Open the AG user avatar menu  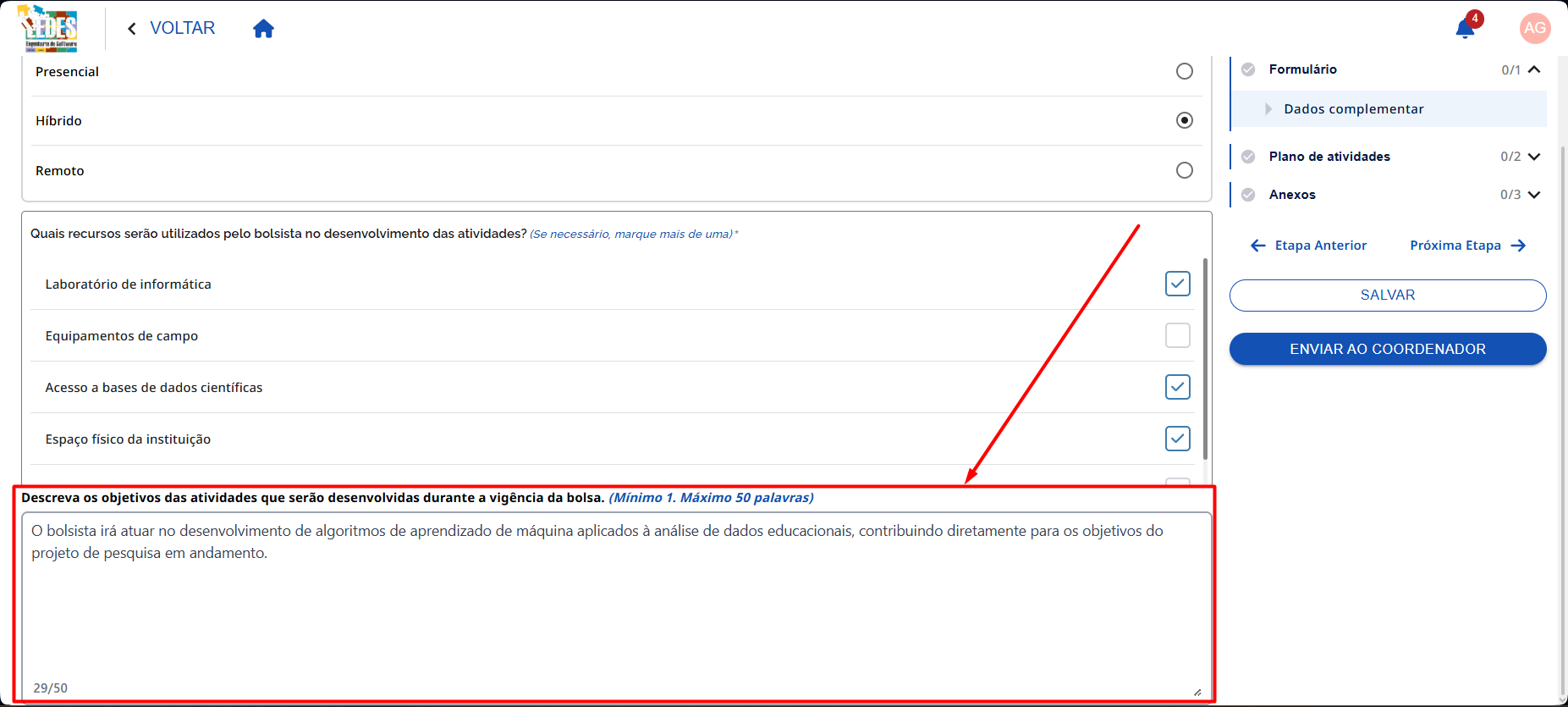[1535, 28]
